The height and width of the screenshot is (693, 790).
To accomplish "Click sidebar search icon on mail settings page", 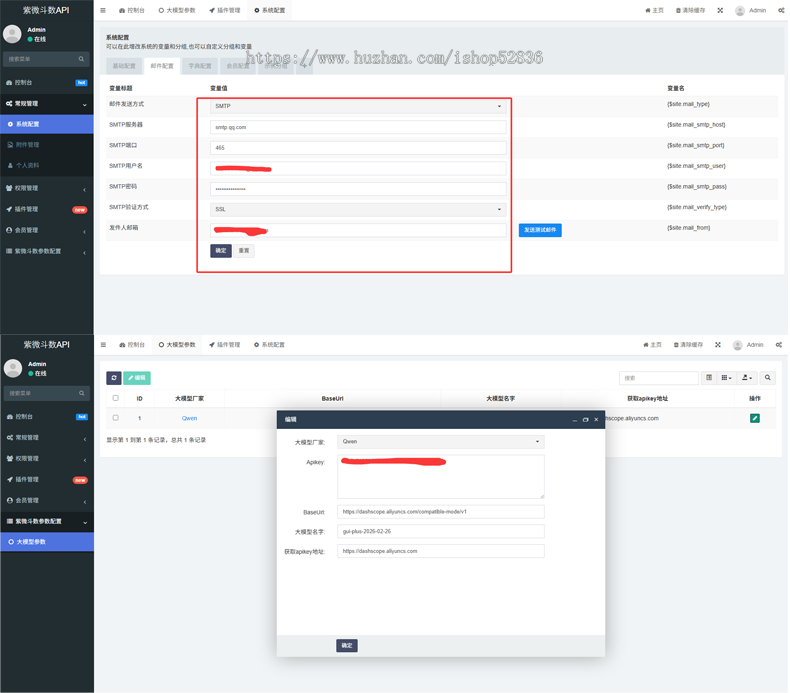I will coord(81,59).
